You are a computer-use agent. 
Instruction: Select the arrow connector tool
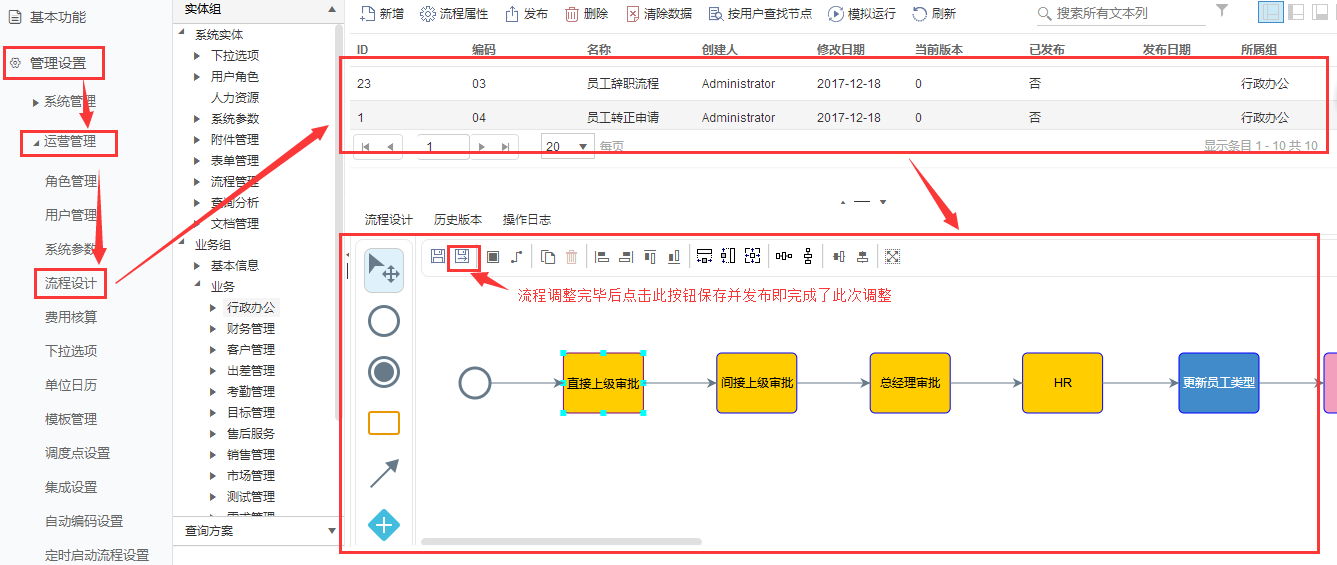coord(384,474)
